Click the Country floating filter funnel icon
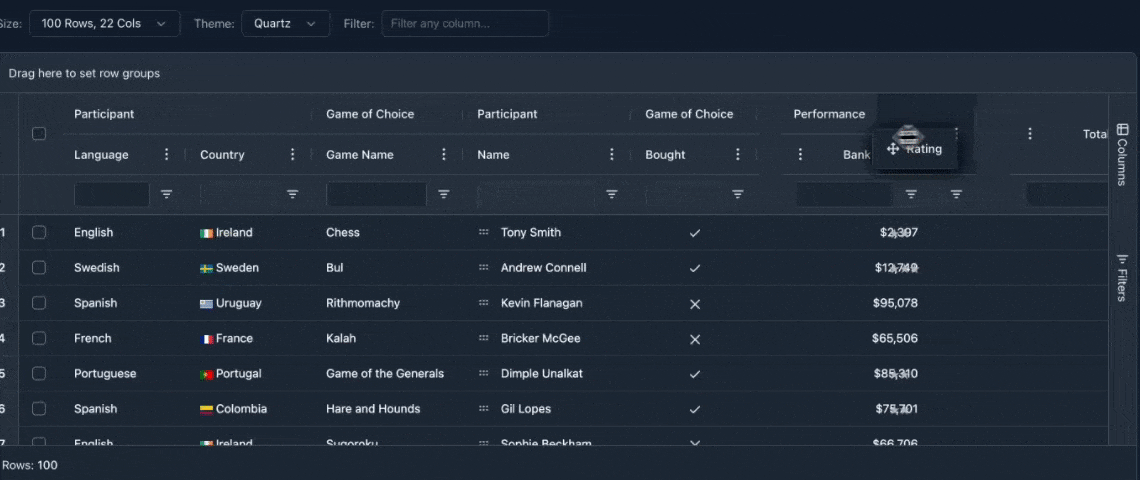This screenshot has height=480, width=1140. click(292, 194)
